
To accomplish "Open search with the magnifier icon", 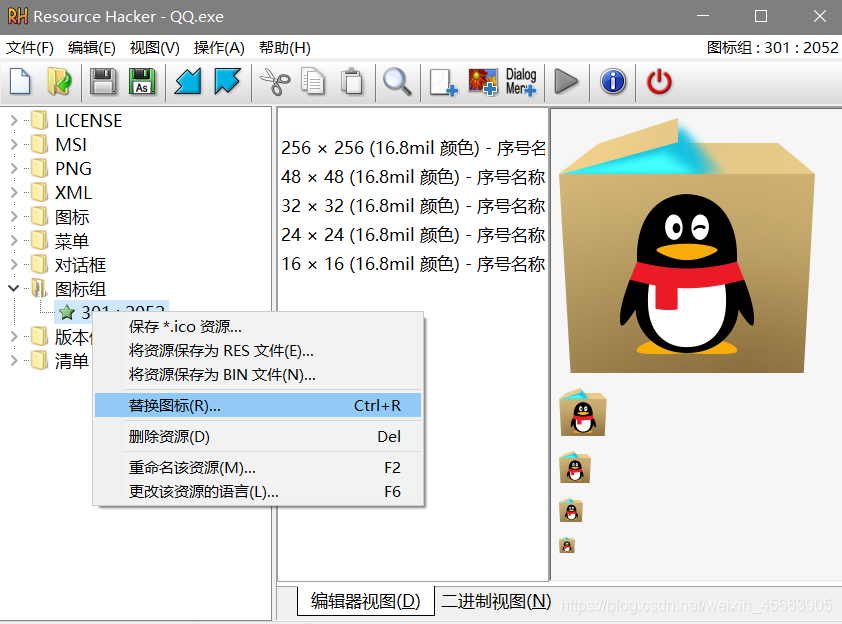I will (397, 82).
